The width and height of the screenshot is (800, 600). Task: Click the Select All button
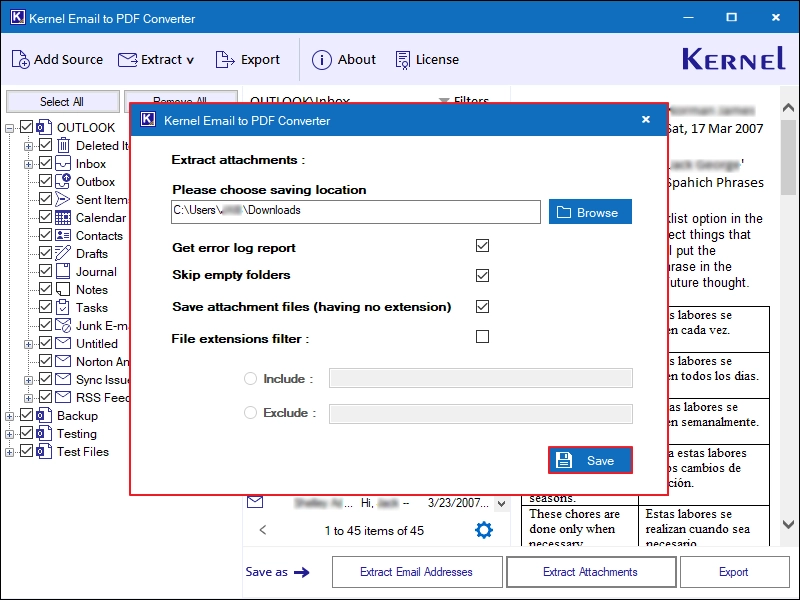point(62,102)
